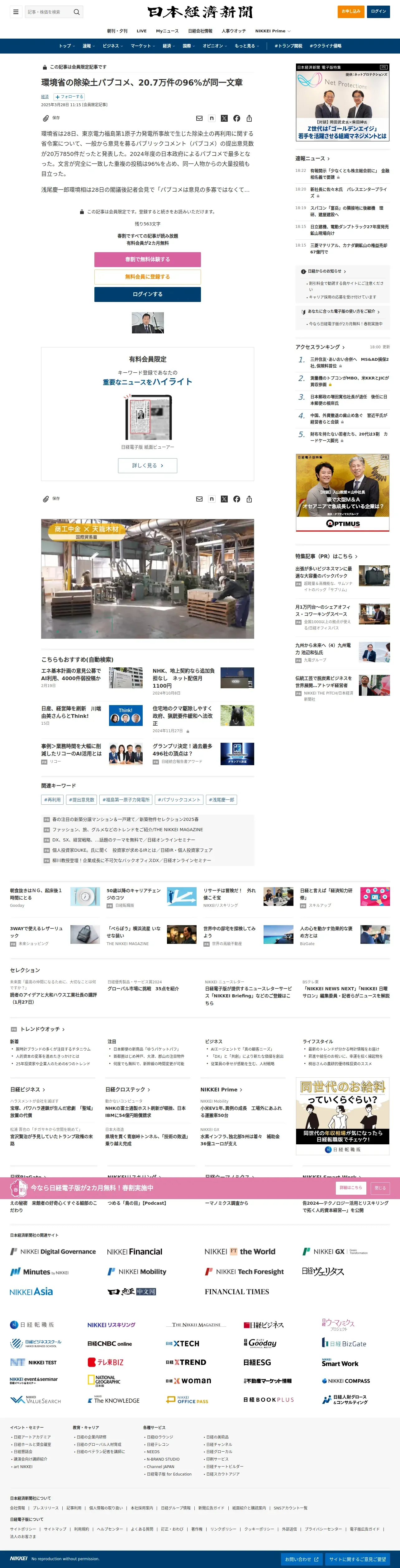The image size is (400, 1568).
Task: Click the 環境相 speaker thumbnail image
Action: click(x=147, y=323)
